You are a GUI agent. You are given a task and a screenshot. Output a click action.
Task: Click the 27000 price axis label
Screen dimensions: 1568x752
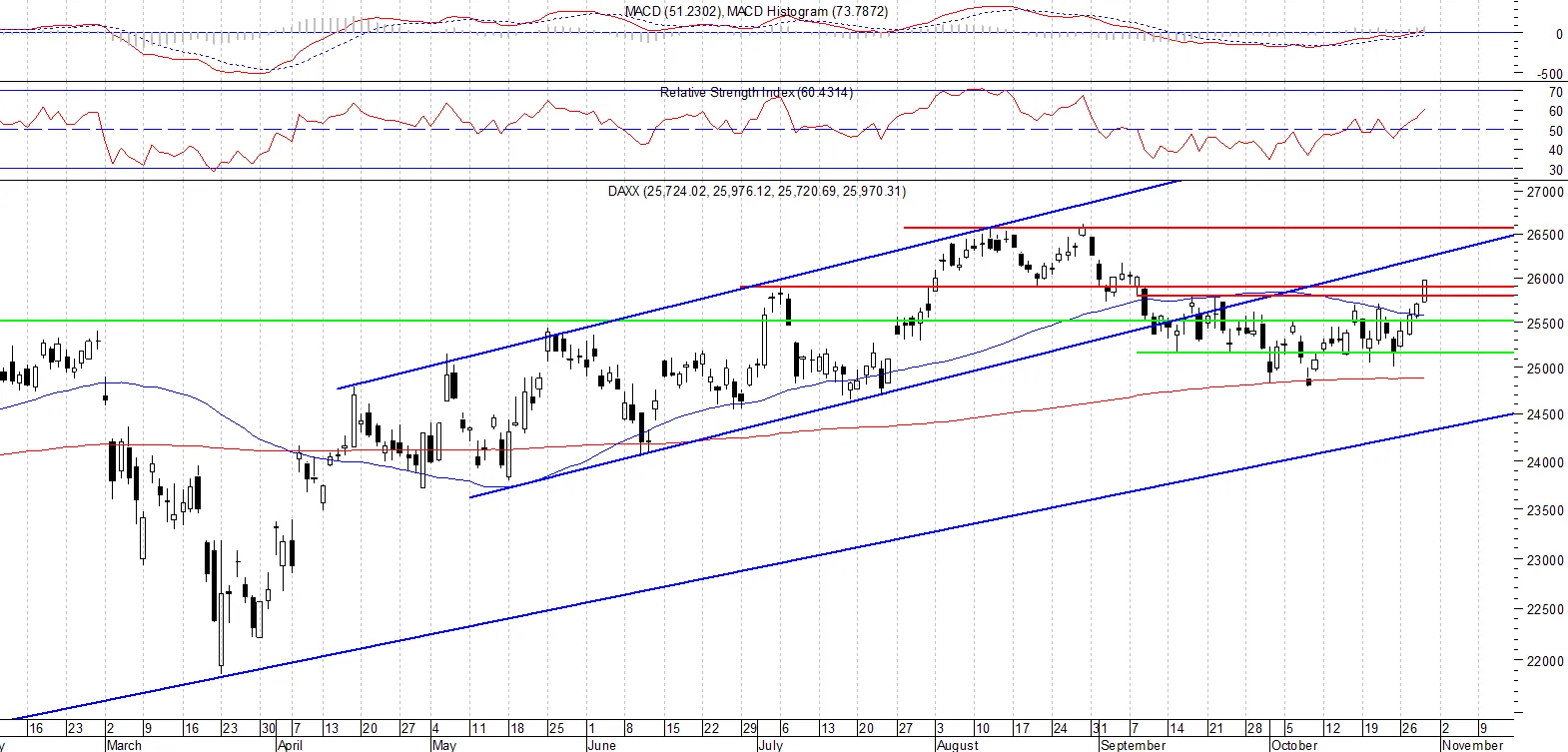[1545, 192]
